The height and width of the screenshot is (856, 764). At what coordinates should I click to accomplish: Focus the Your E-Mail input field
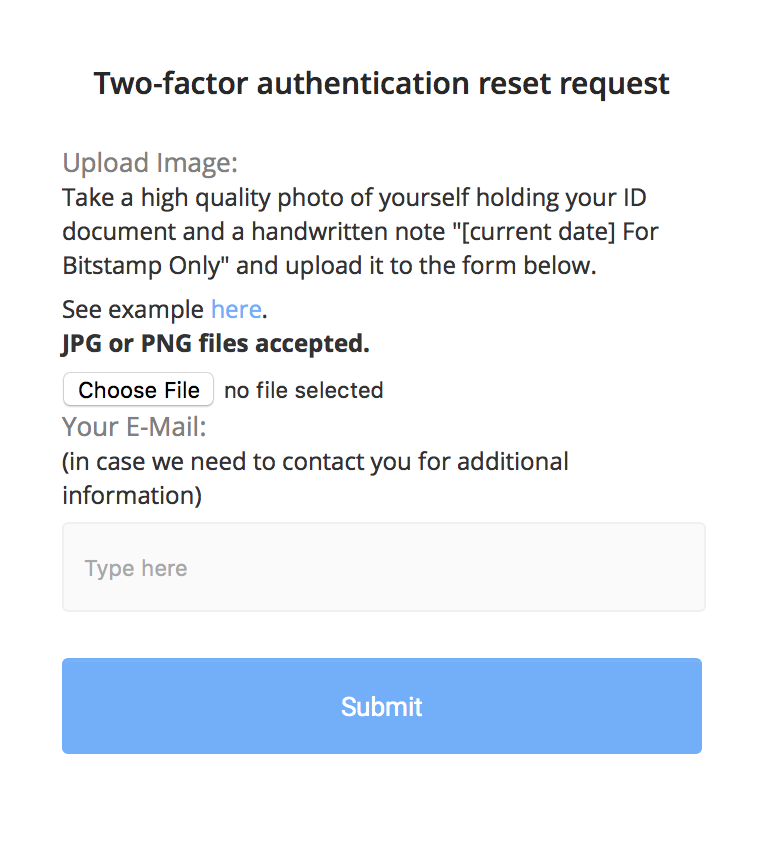point(383,567)
